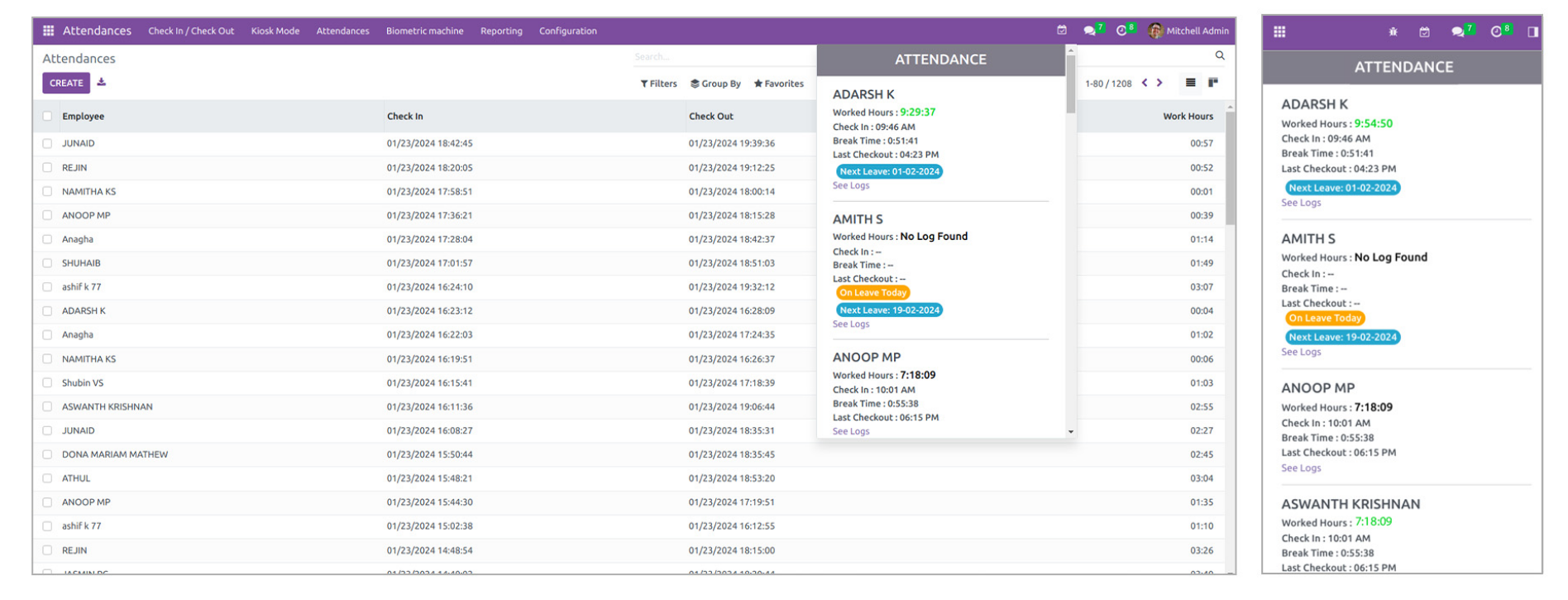Open the Favorites dropdown
This screenshot has height=600, width=1568.
click(779, 84)
